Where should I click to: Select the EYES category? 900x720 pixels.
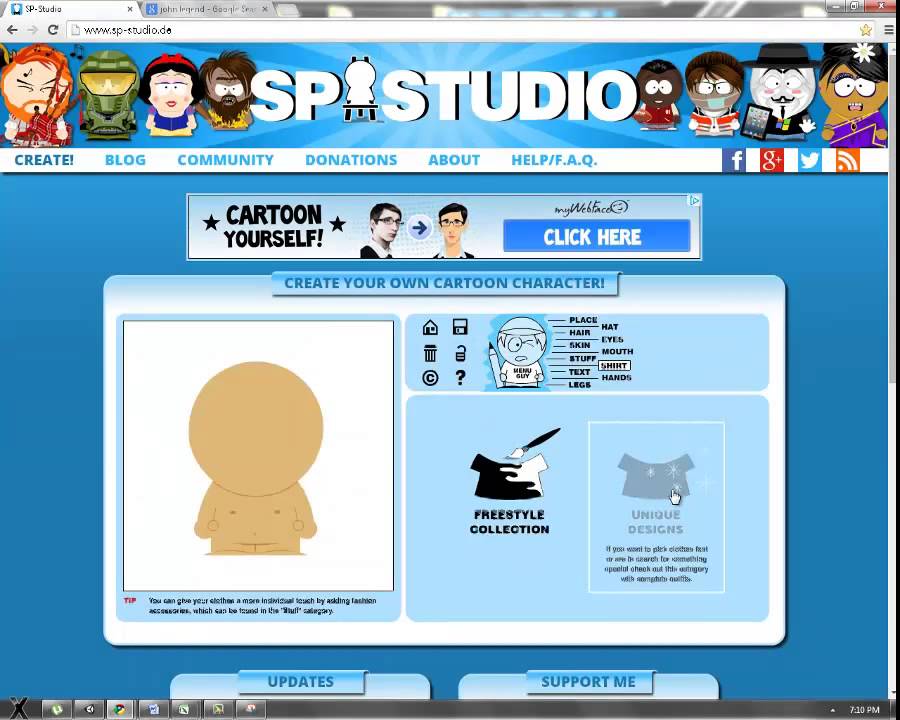[612, 339]
